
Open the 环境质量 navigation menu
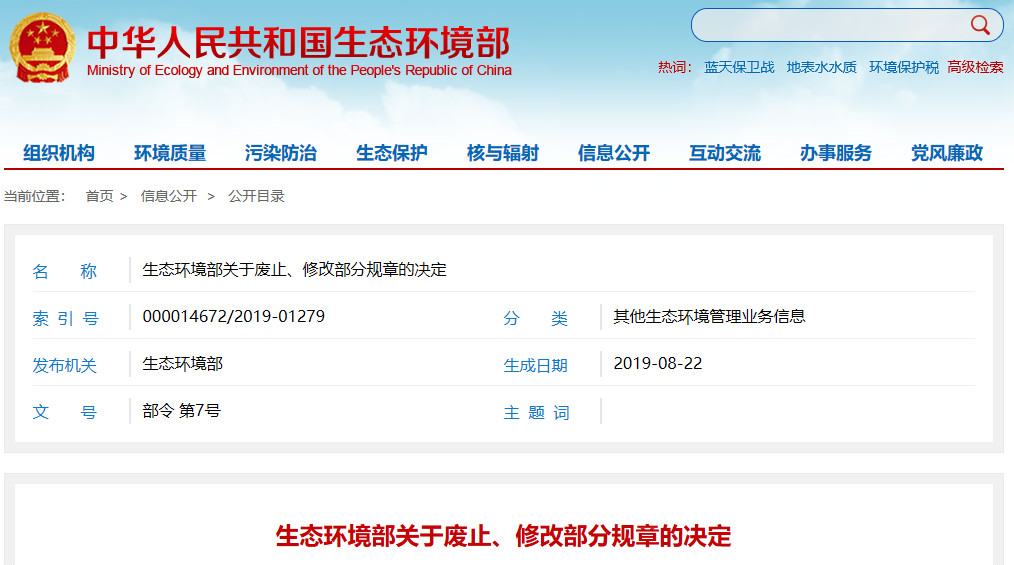[170, 153]
